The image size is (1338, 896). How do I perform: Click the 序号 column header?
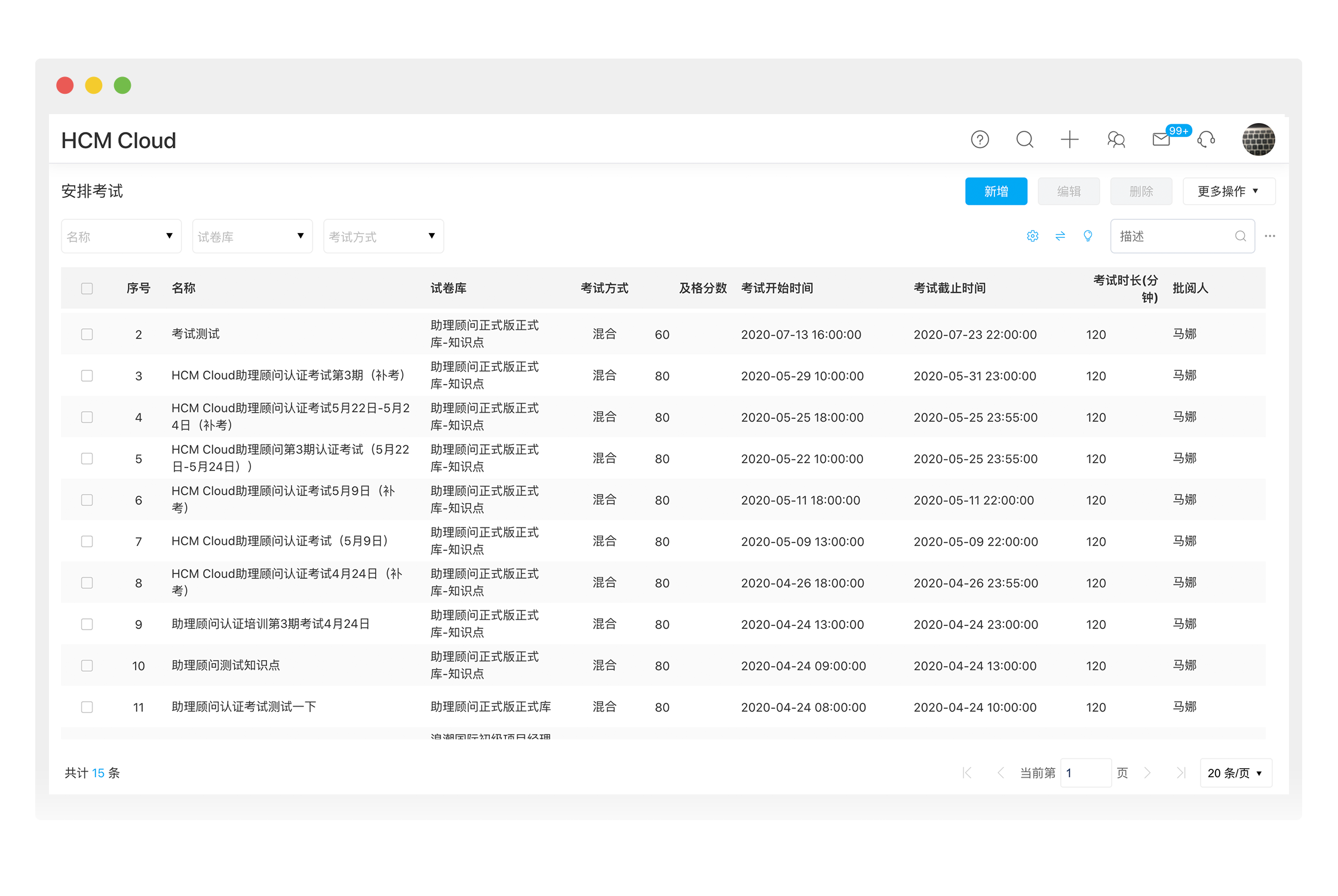tap(139, 289)
